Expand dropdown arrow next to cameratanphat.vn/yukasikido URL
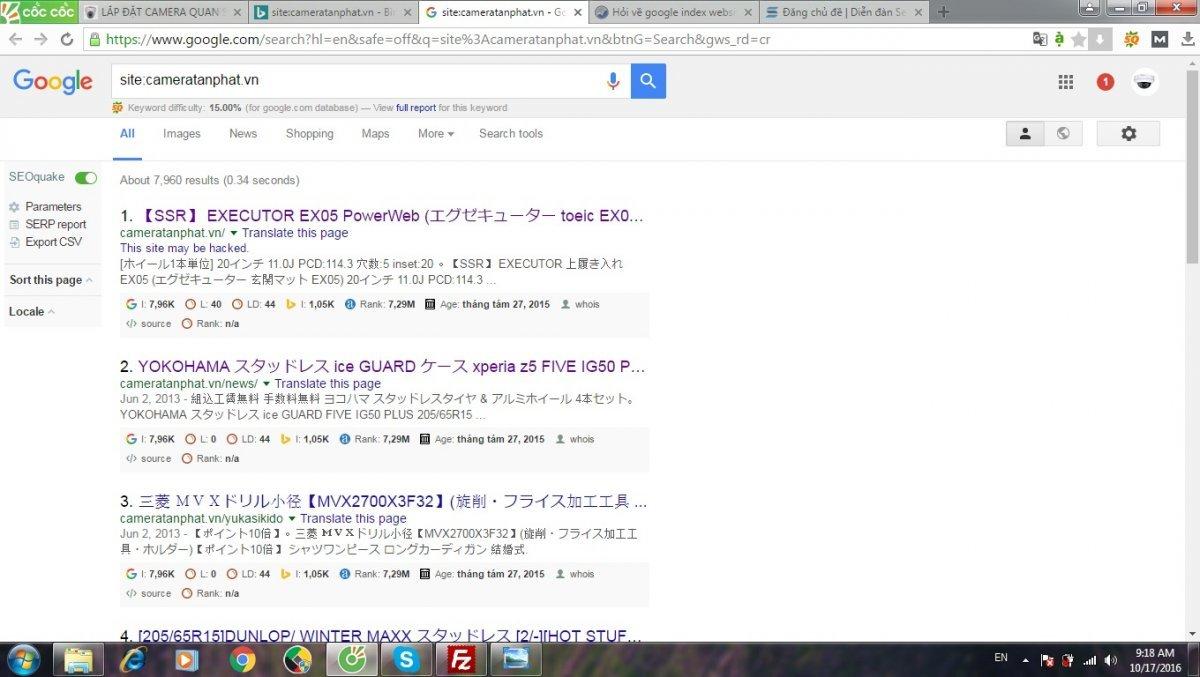The image size is (1200, 677). coord(292,519)
